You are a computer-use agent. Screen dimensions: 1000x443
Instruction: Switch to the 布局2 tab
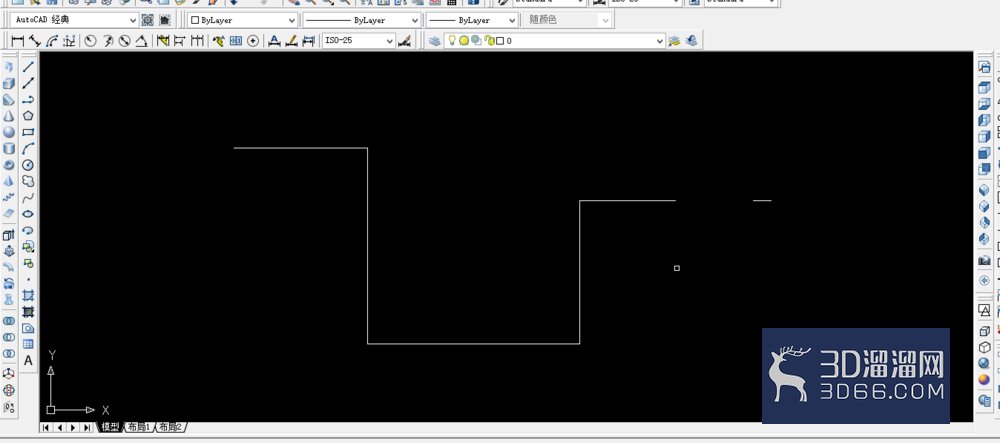tap(170, 427)
